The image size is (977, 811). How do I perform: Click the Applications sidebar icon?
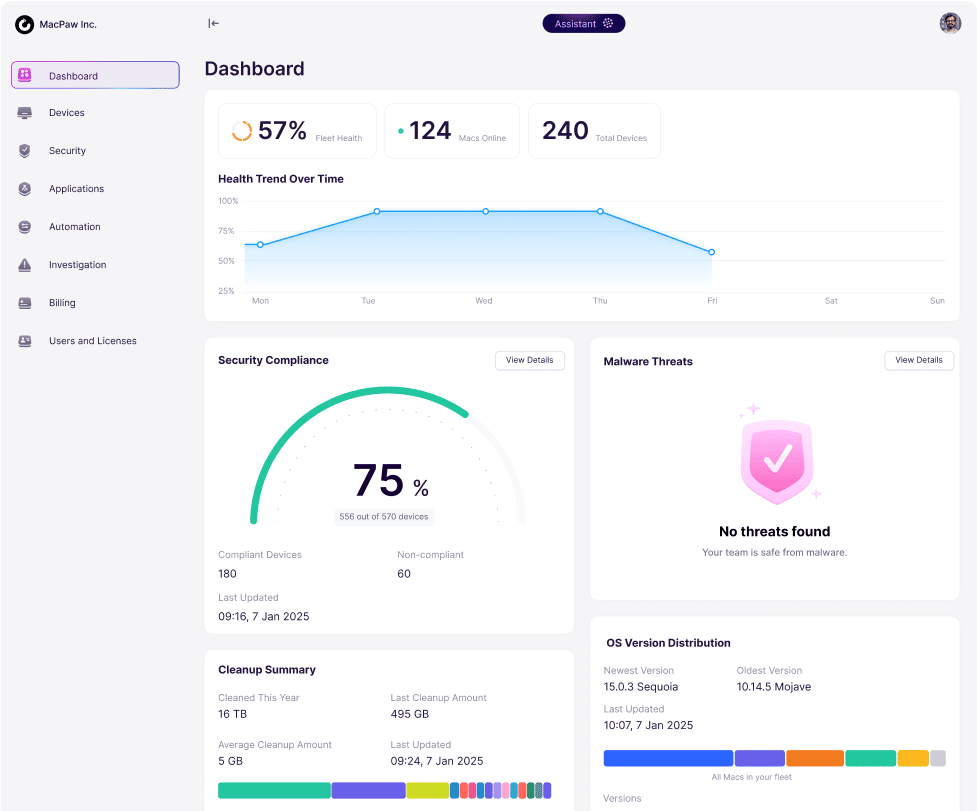coord(25,189)
